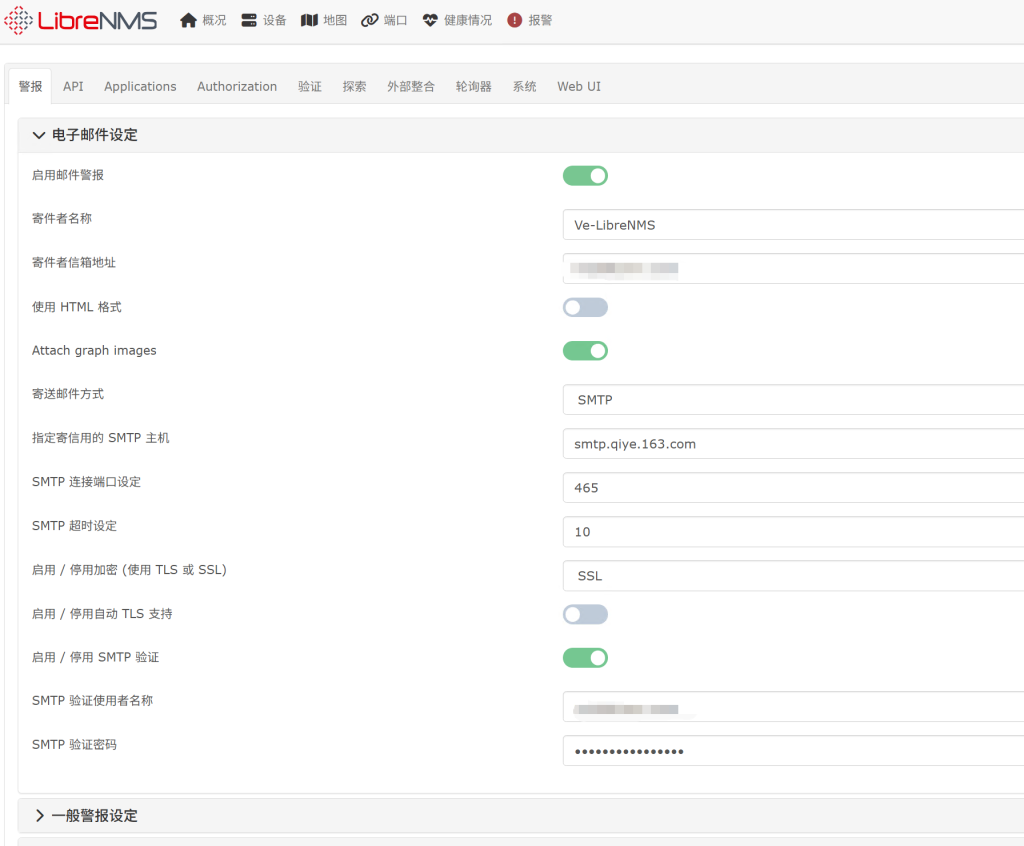Disable the 启用邮件警报 toggle
Image resolution: width=1024 pixels, height=846 pixels.
click(585, 176)
